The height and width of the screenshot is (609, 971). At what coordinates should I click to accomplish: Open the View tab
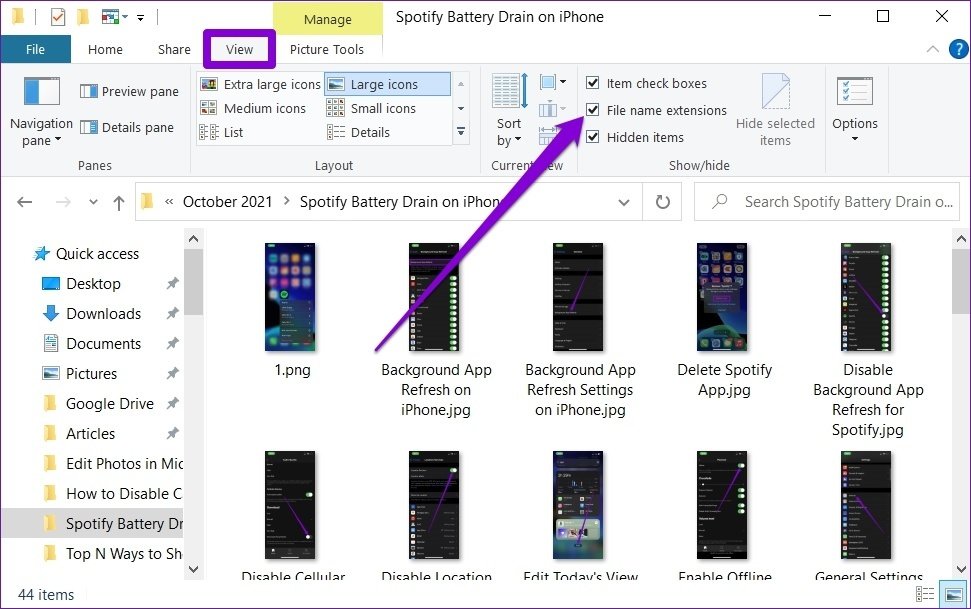(239, 50)
